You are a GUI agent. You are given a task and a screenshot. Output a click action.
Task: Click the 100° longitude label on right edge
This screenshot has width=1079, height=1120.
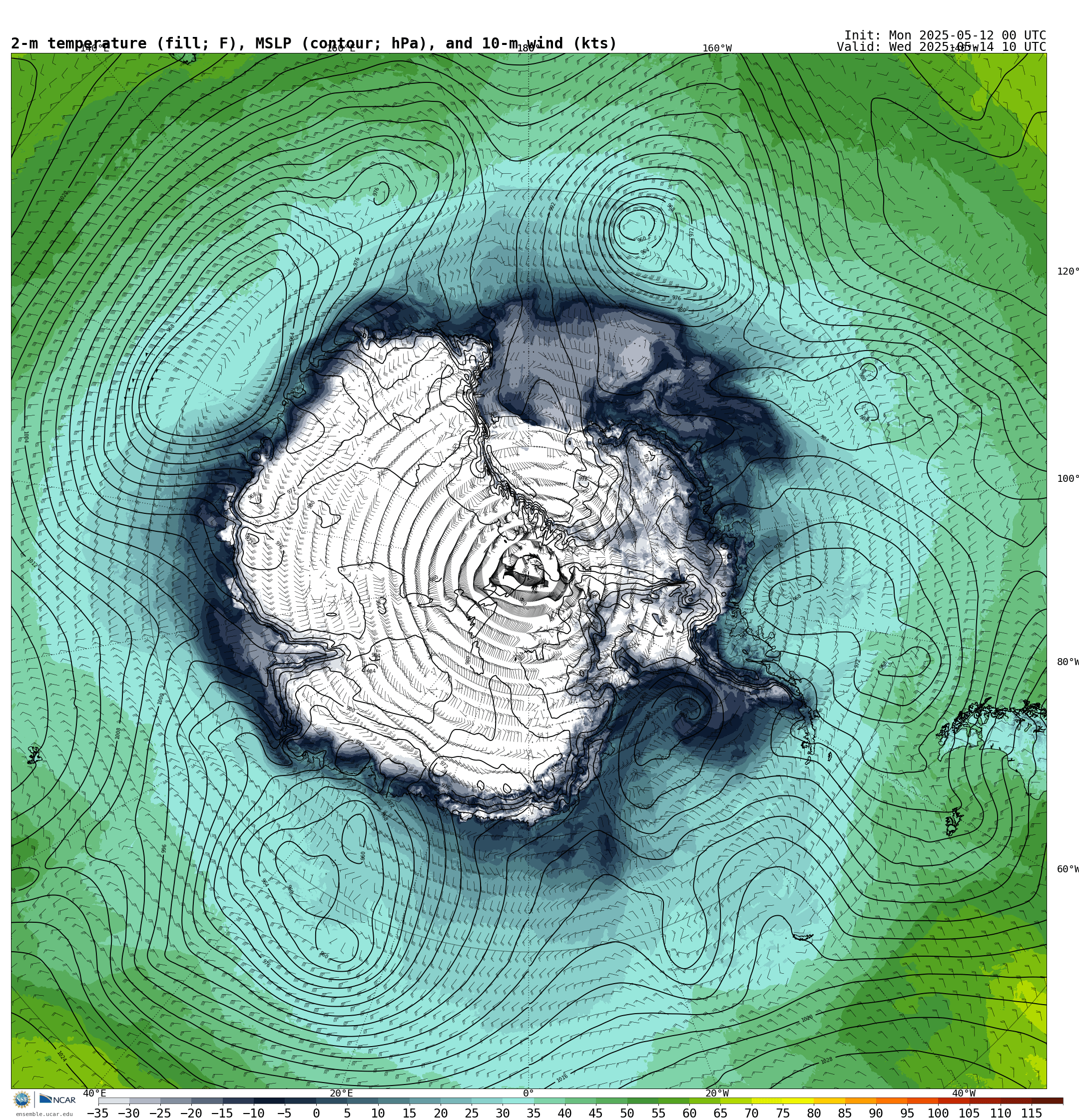[x=1068, y=479]
